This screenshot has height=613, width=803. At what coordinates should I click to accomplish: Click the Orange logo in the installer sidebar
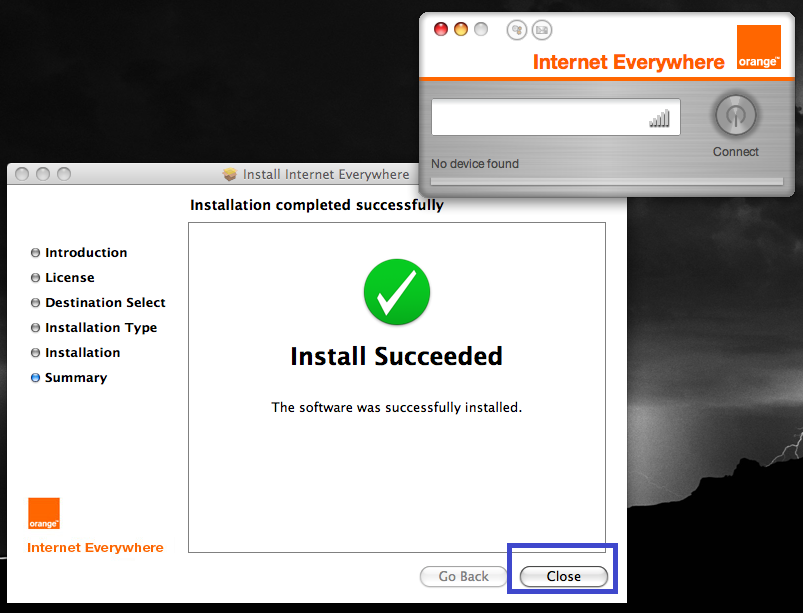click(44, 513)
